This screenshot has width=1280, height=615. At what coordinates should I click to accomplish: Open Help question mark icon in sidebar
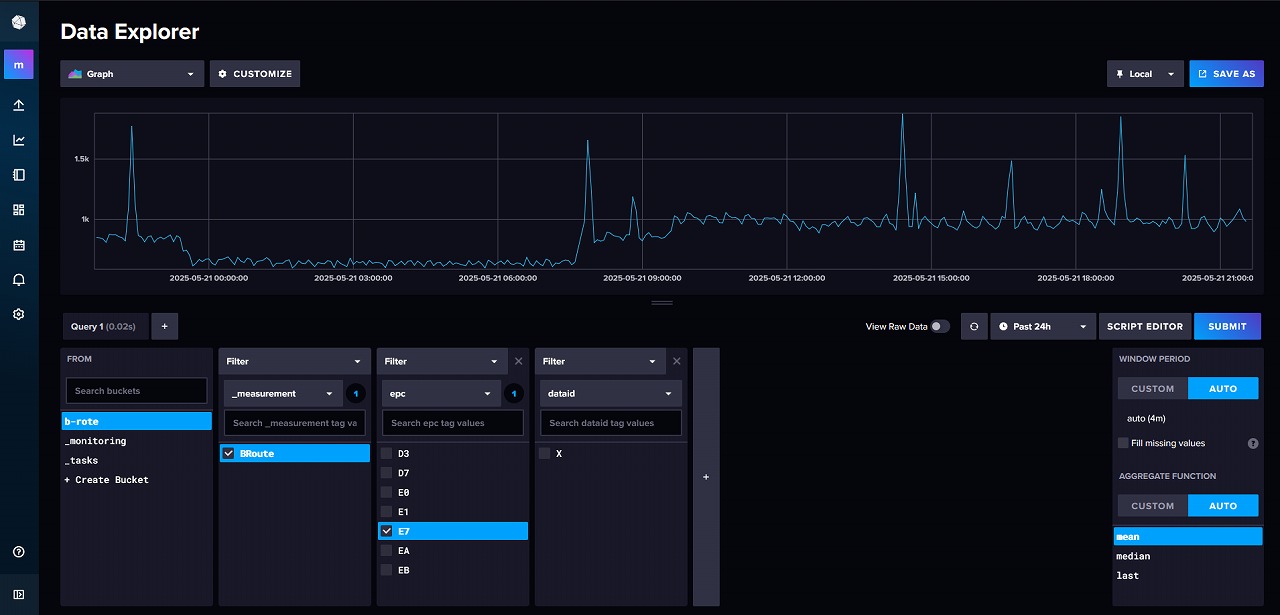tap(18, 552)
